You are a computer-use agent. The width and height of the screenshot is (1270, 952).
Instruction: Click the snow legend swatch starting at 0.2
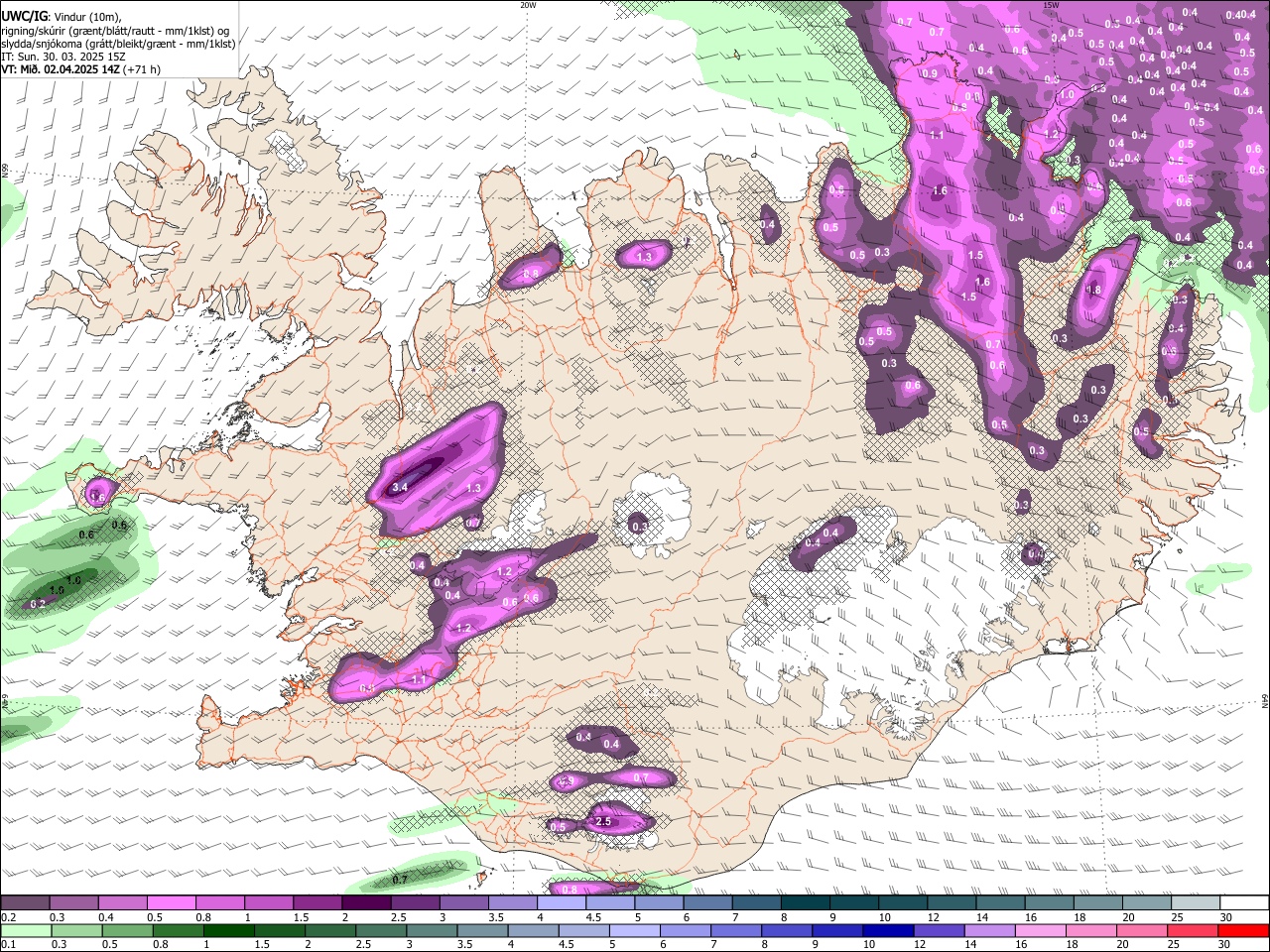[x=25, y=903]
